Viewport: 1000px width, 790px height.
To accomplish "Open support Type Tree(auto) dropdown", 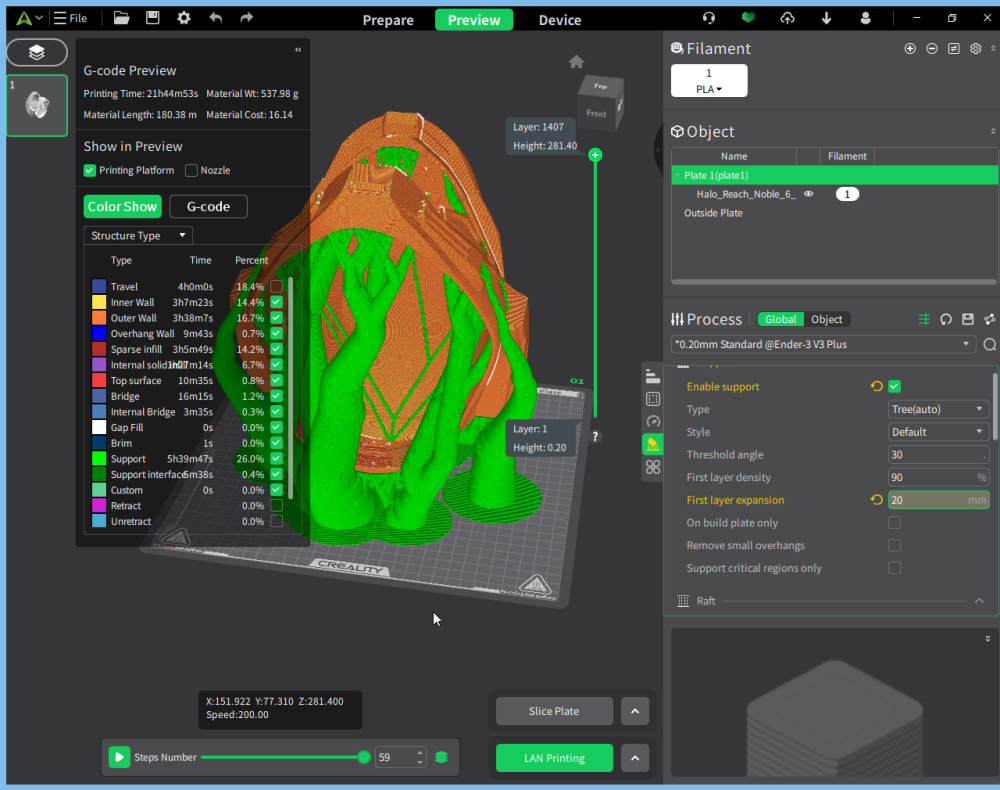I will coord(938,409).
